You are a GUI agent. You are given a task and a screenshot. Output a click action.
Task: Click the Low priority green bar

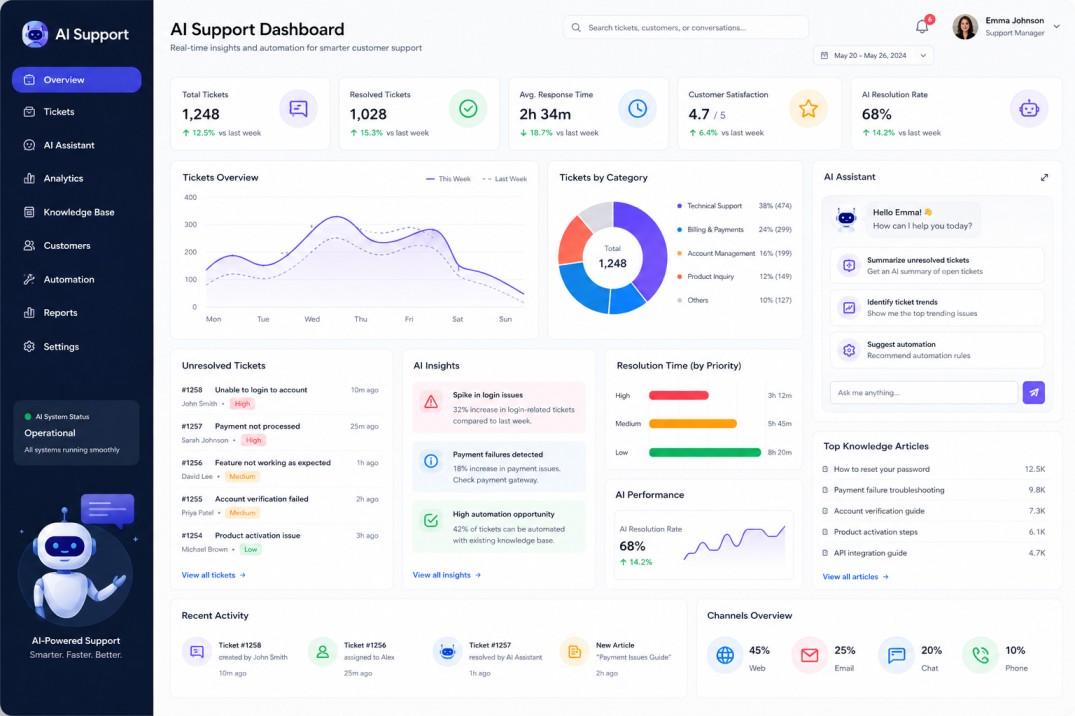[x=705, y=452]
